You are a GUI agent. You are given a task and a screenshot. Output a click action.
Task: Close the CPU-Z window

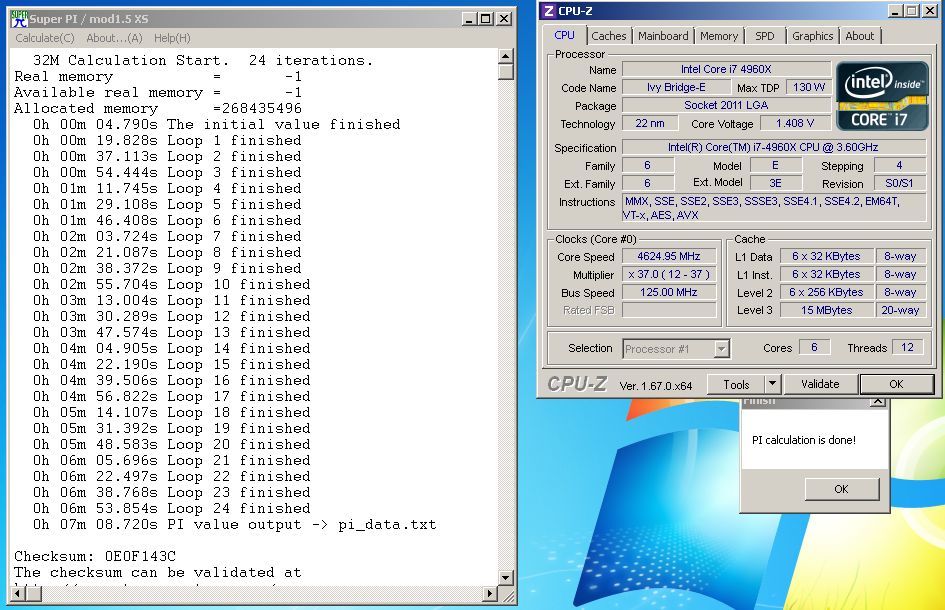pyautogui.click(x=930, y=11)
